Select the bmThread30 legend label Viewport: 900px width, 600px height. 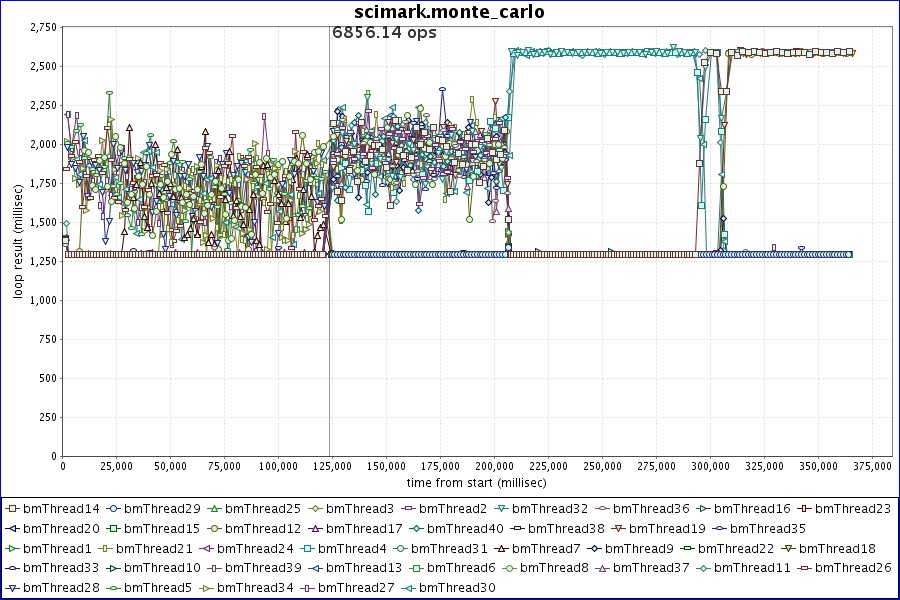[x=459, y=588]
